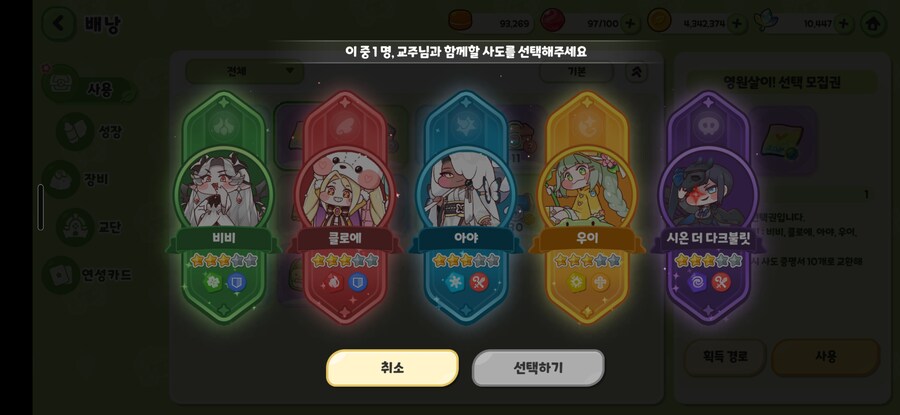Pick the 아야 character card
Image resolution: width=900 pixels, height=415 pixels.
tap(466, 207)
